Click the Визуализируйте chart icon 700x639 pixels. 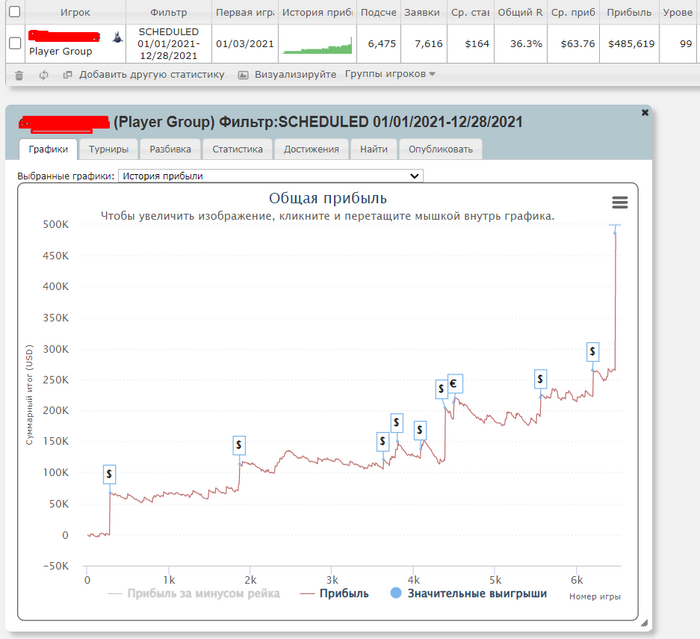pos(243,75)
